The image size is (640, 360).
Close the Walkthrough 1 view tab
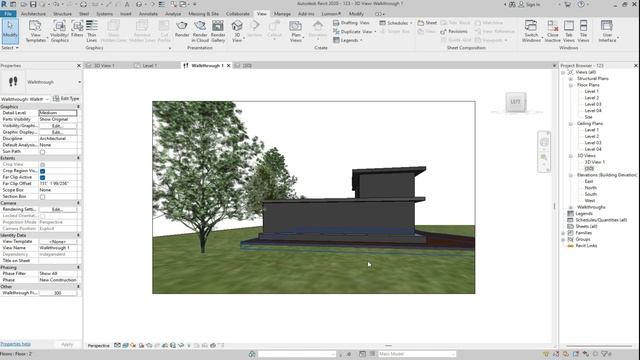pyautogui.click(x=229, y=65)
